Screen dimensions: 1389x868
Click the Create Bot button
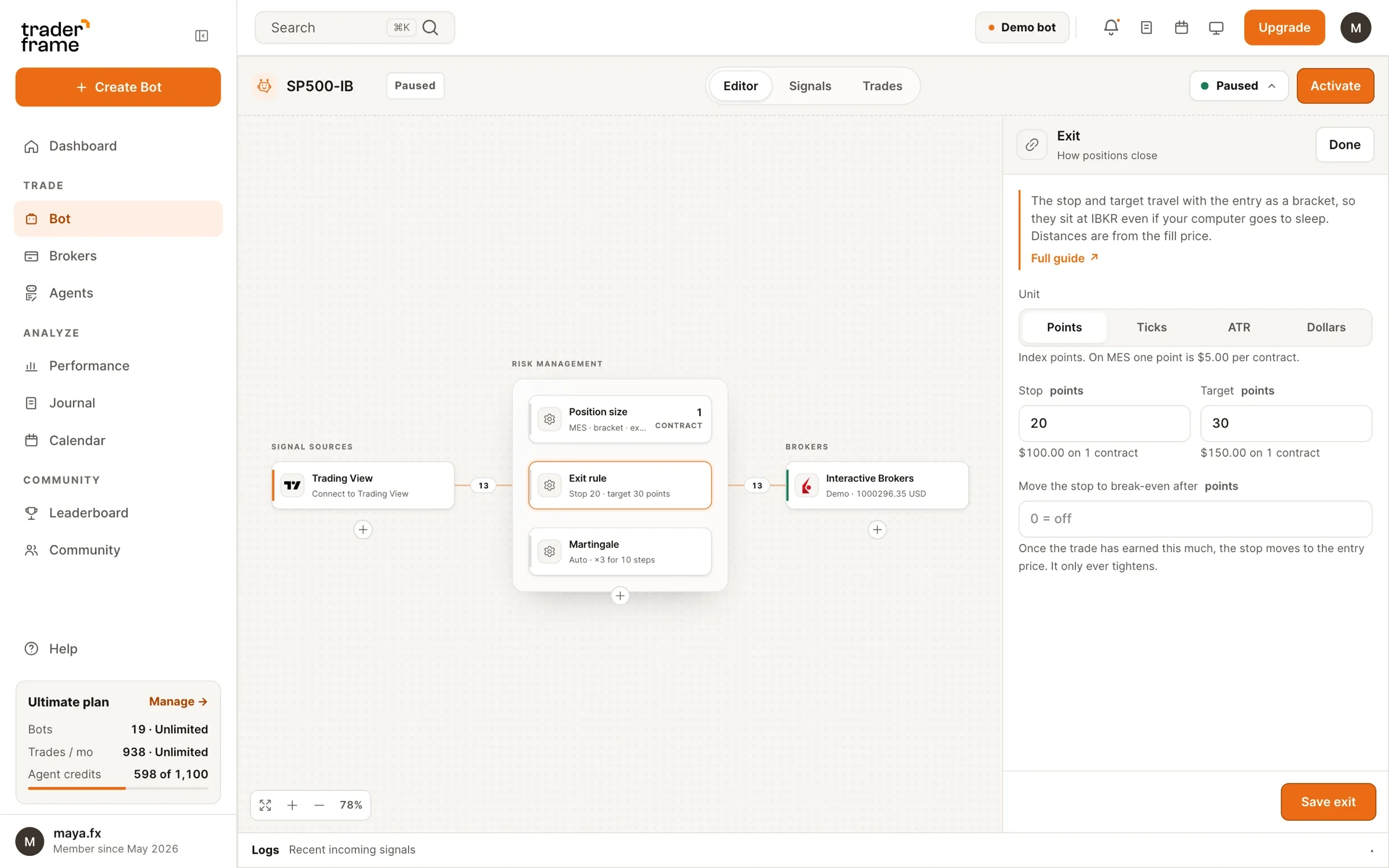tap(118, 87)
